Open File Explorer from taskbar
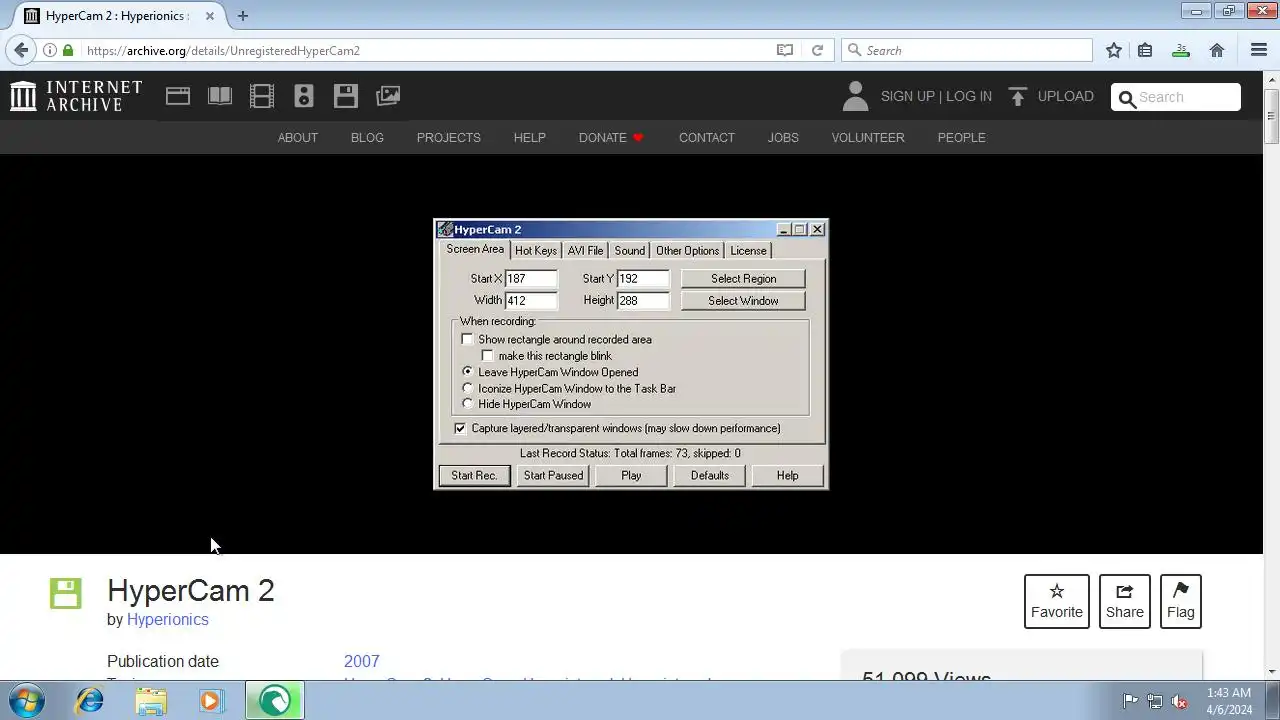This screenshot has width=1280, height=720. click(x=151, y=701)
